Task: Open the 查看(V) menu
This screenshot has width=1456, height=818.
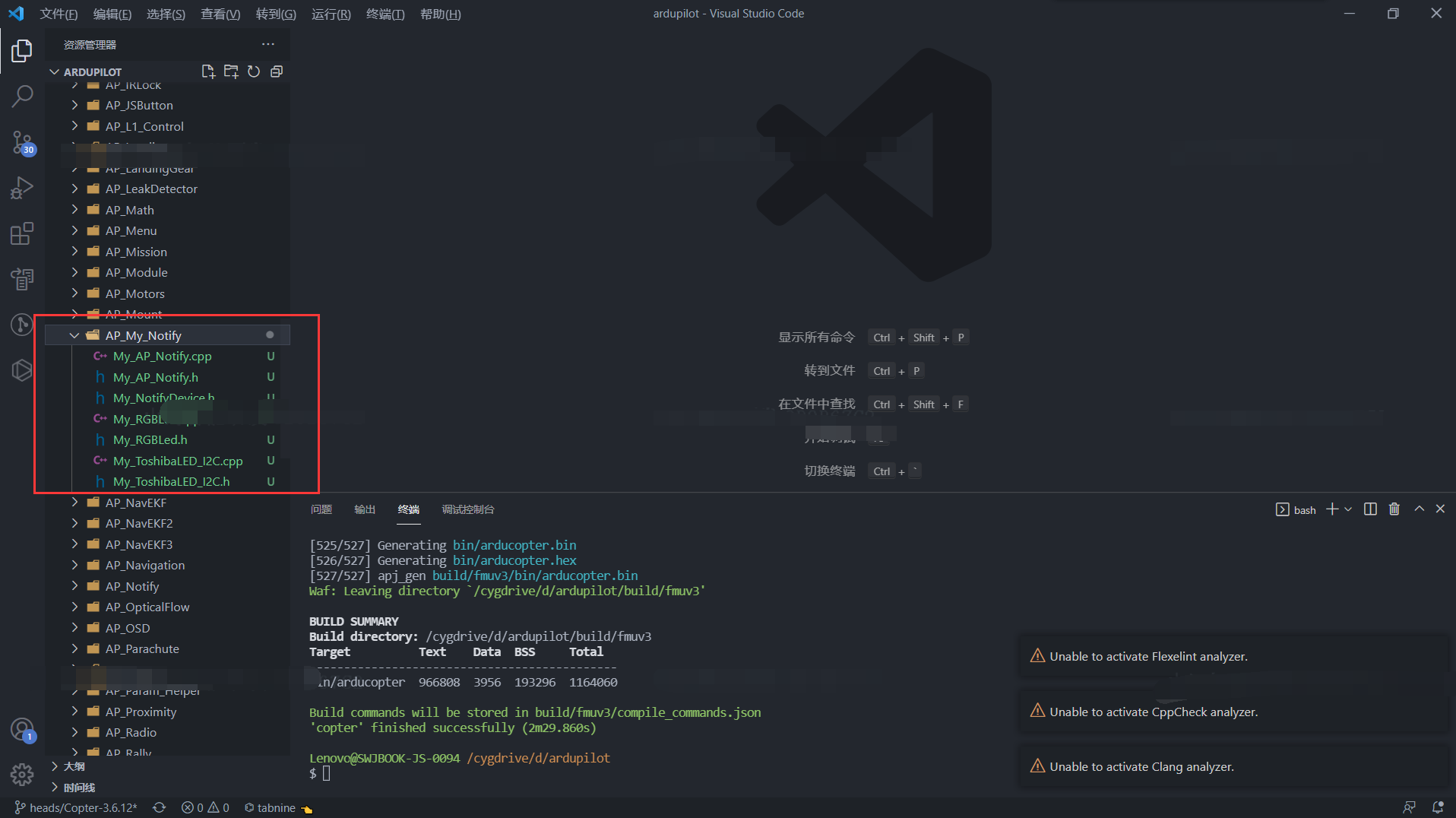Action: 220,14
